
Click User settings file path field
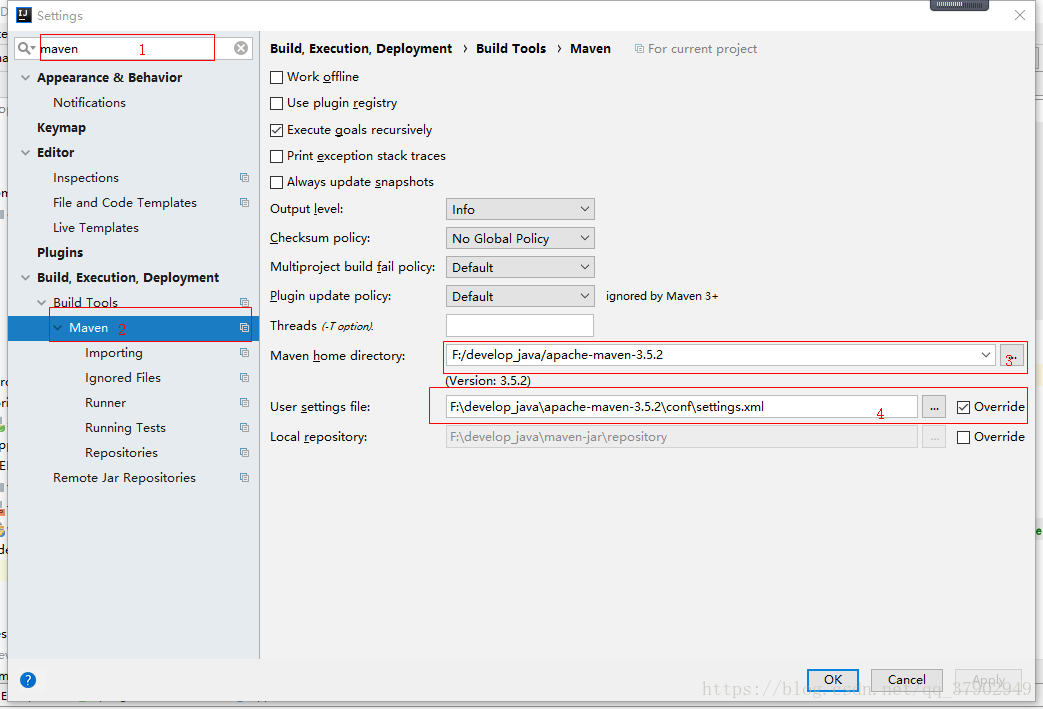(x=681, y=407)
